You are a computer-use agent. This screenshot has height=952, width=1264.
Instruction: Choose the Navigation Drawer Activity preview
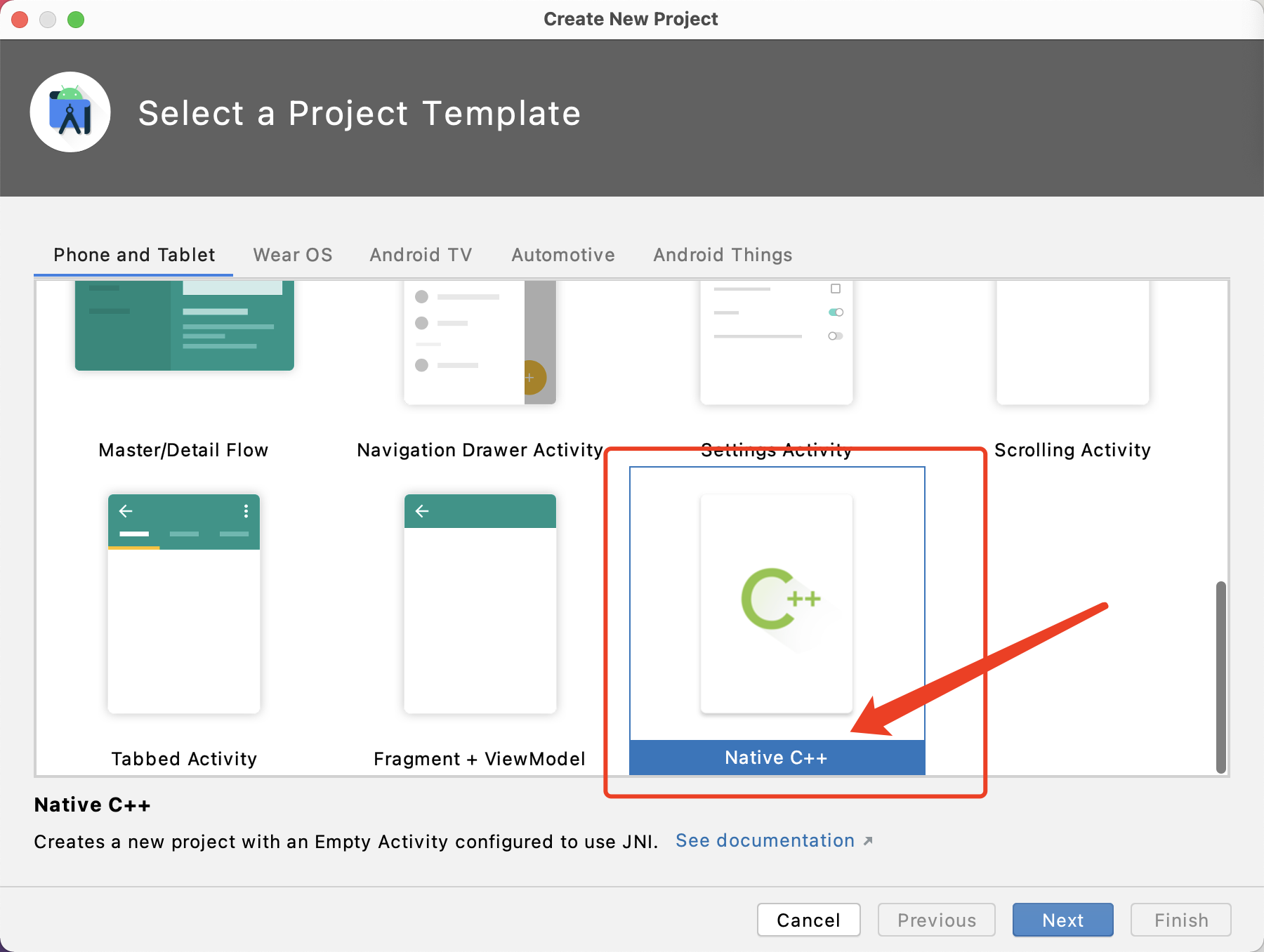[x=480, y=343]
